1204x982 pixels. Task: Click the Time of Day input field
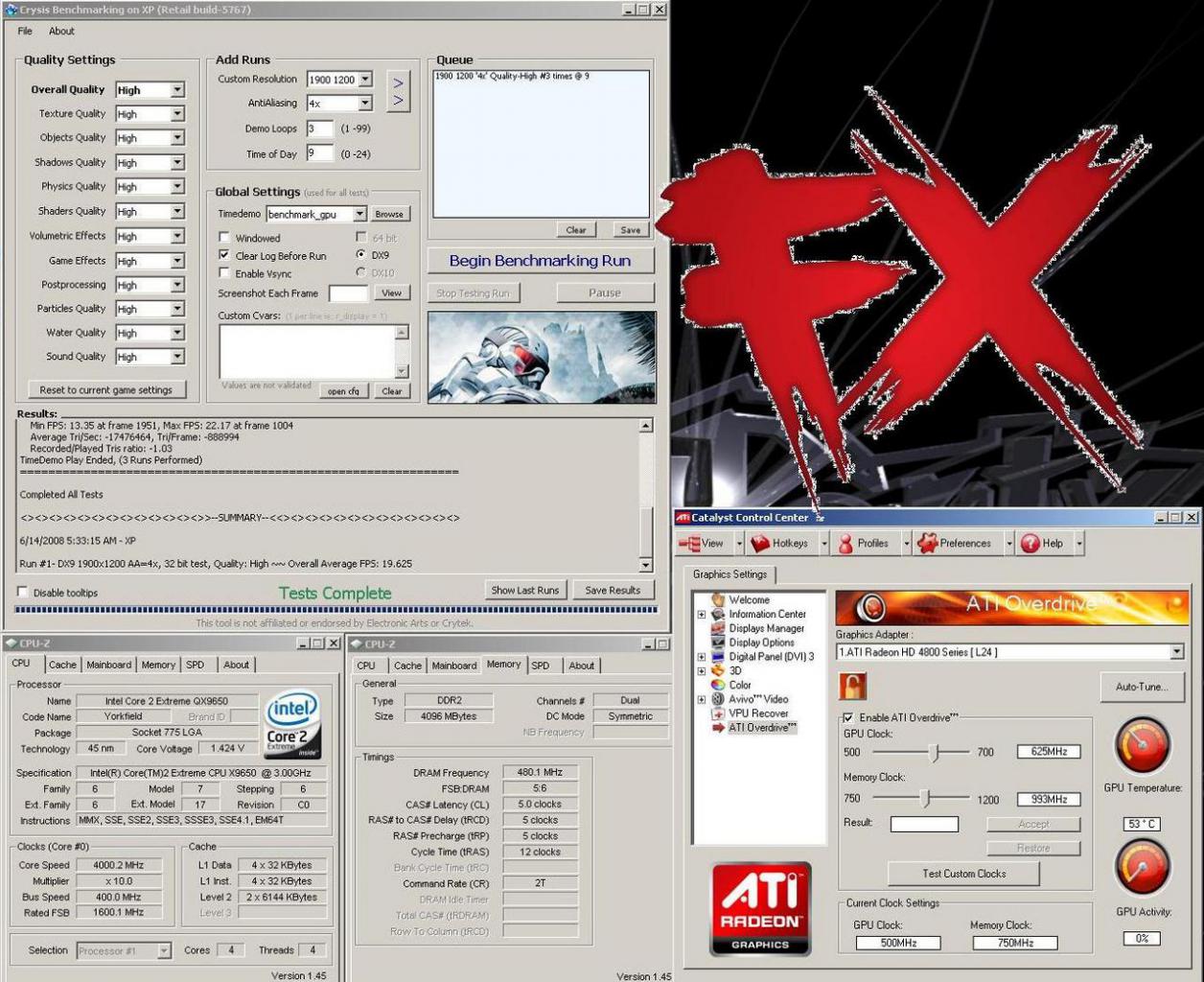[x=320, y=153]
